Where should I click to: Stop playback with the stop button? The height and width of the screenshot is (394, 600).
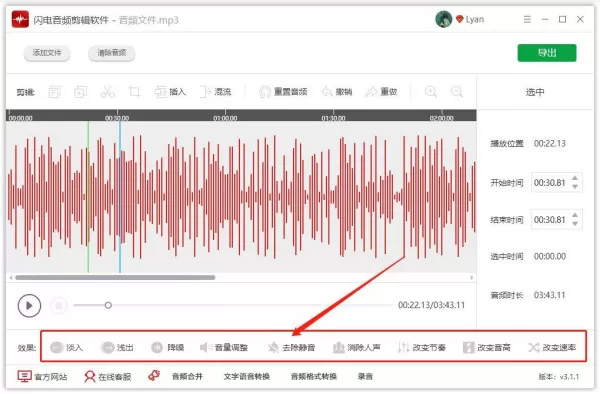59,306
